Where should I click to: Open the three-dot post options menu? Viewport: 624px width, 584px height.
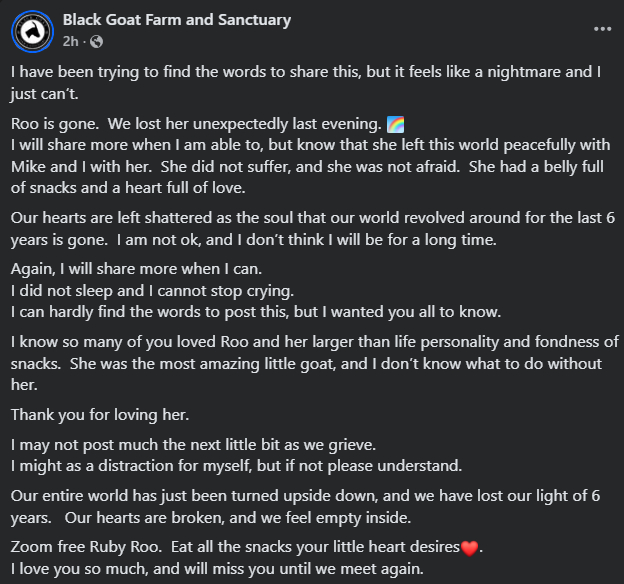[x=602, y=30]
